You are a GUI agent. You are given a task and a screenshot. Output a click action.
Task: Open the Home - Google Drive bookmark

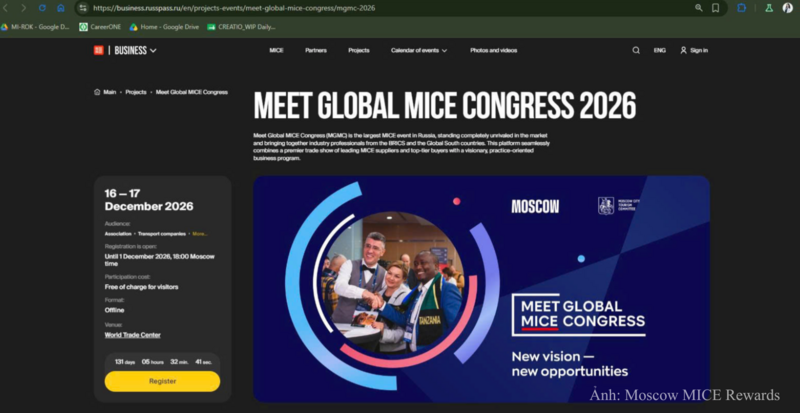click(x=164, y=27)
